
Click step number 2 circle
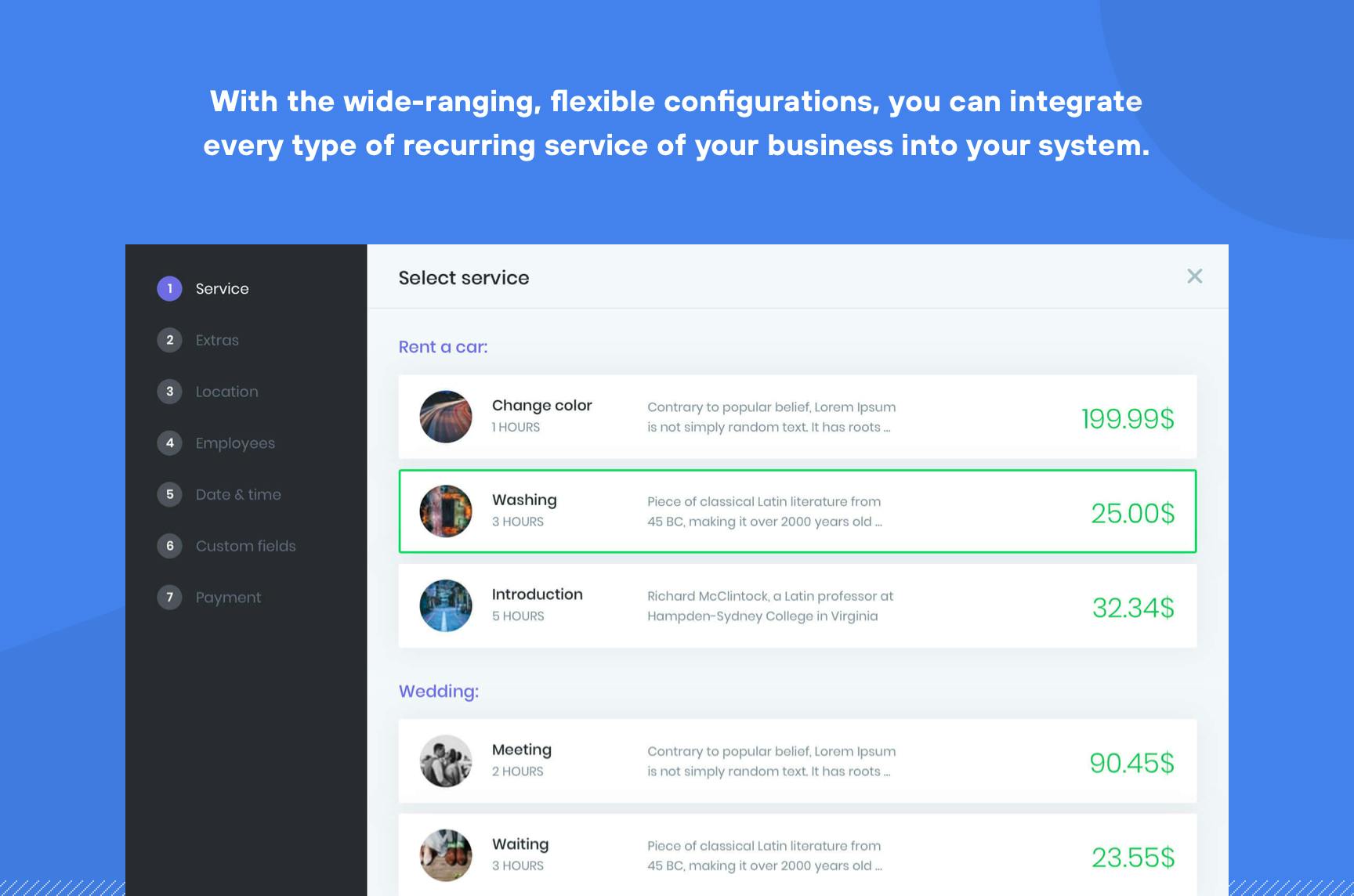click(x=169, y=340)
